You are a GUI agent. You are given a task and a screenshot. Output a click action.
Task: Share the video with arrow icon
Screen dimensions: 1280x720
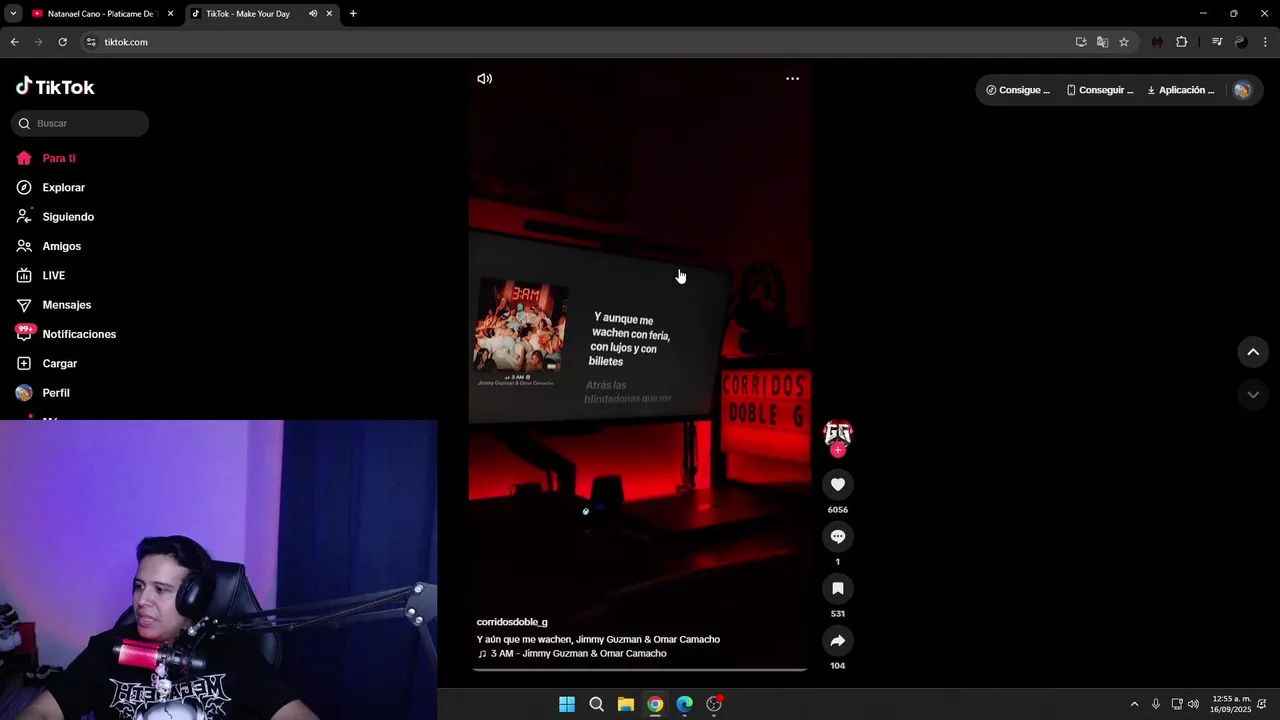pyautogui.click(x=838, y=641)
